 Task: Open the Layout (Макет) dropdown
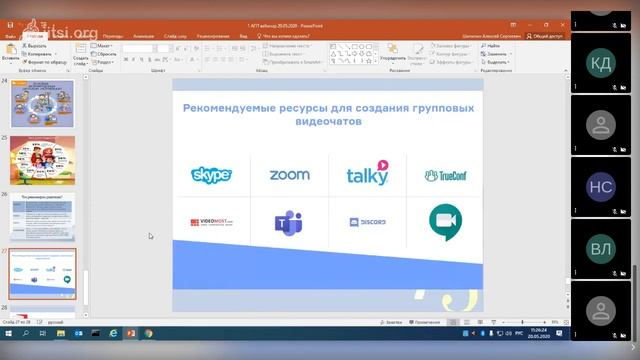click(x=101, y=46)
